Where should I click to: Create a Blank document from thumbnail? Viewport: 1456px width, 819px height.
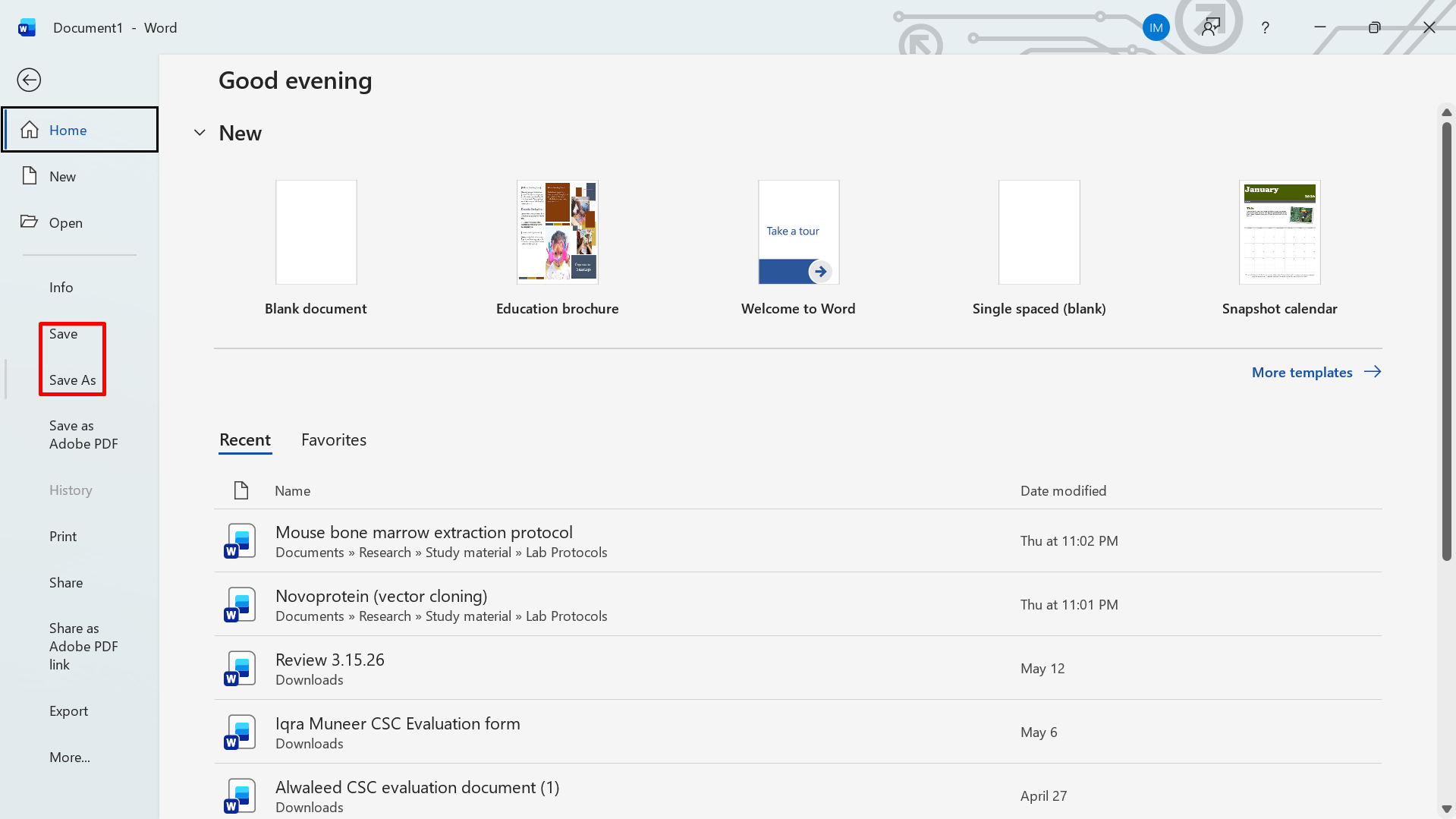point(316,232)
